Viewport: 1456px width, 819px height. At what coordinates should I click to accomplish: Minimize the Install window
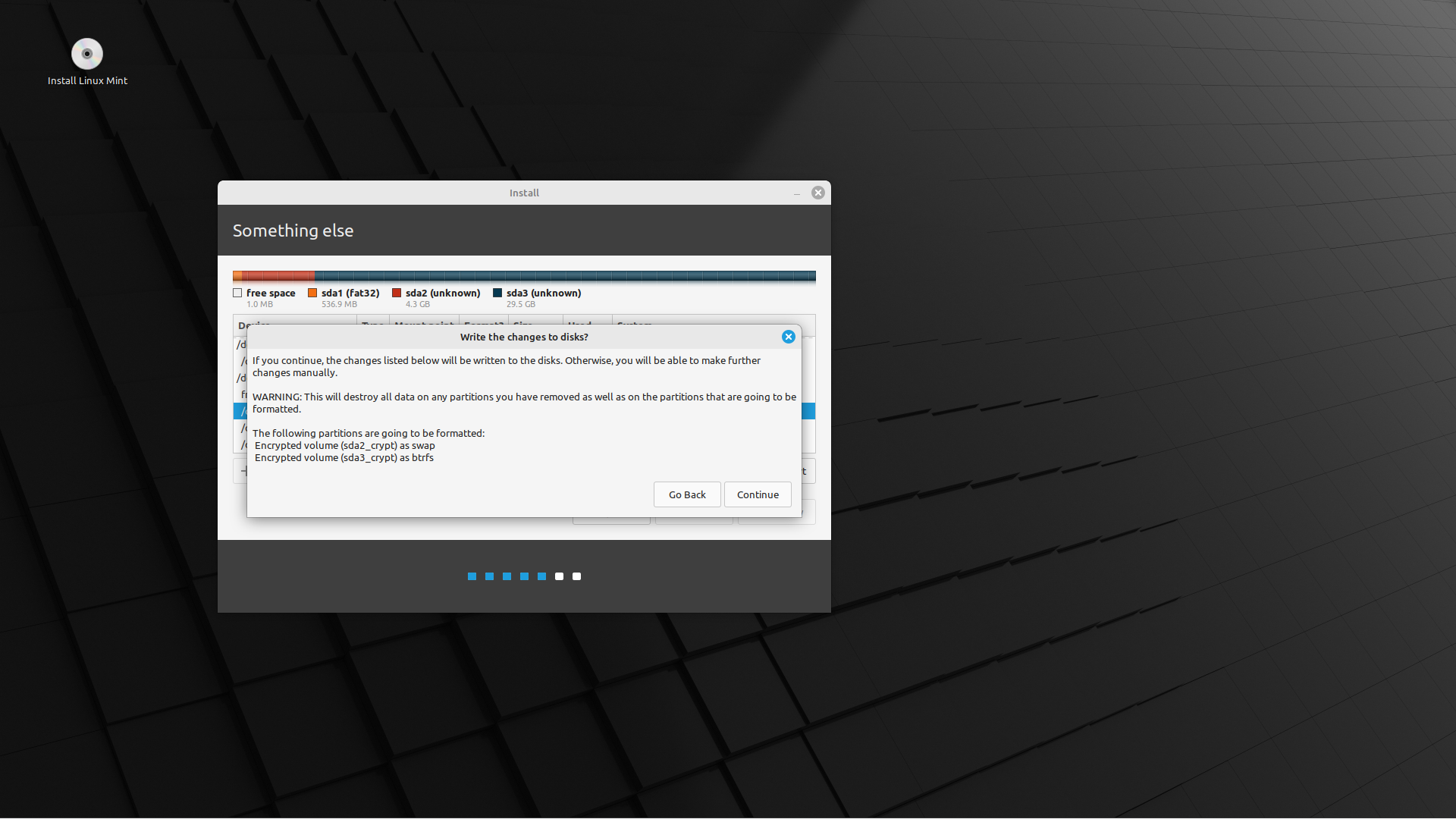coord(796,193)
